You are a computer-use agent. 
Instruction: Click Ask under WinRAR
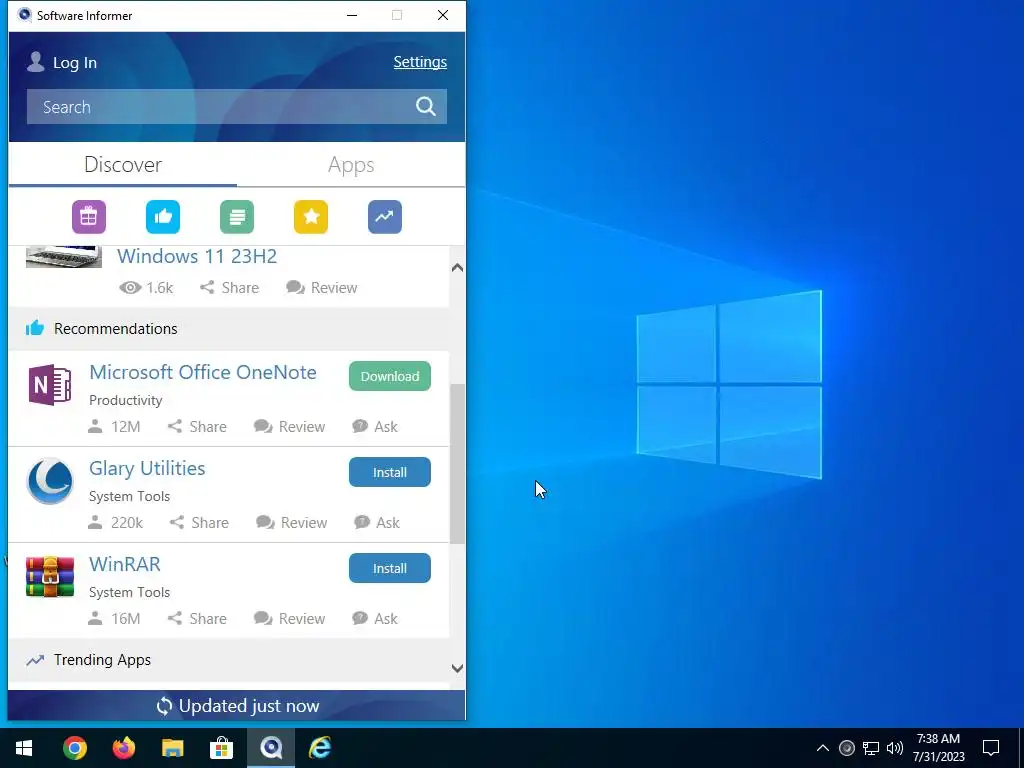pos(375,618)
